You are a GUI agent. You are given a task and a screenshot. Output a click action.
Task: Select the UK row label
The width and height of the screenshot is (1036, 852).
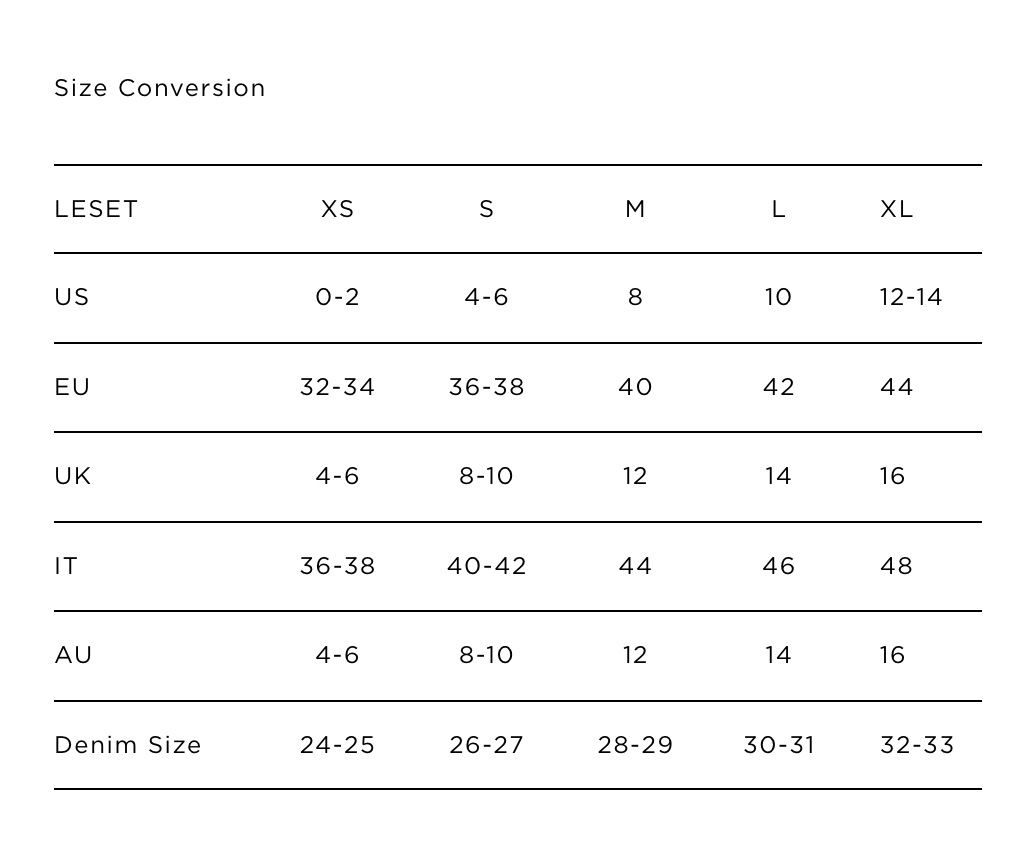coord(73,476)
